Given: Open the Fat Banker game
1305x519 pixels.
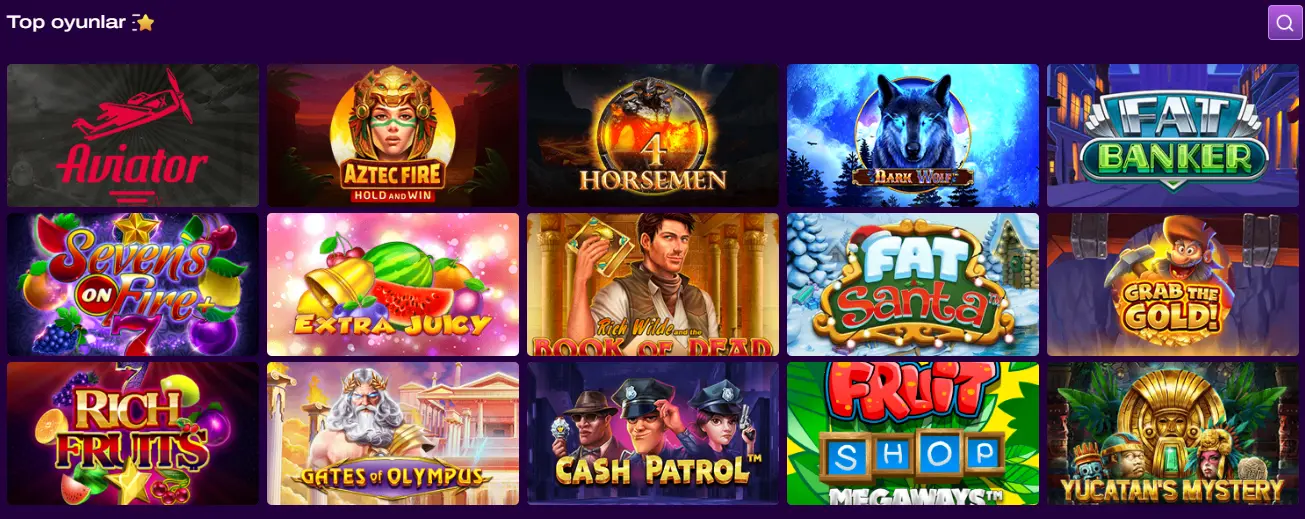Looking at the screenshot, I should 1173,135.
